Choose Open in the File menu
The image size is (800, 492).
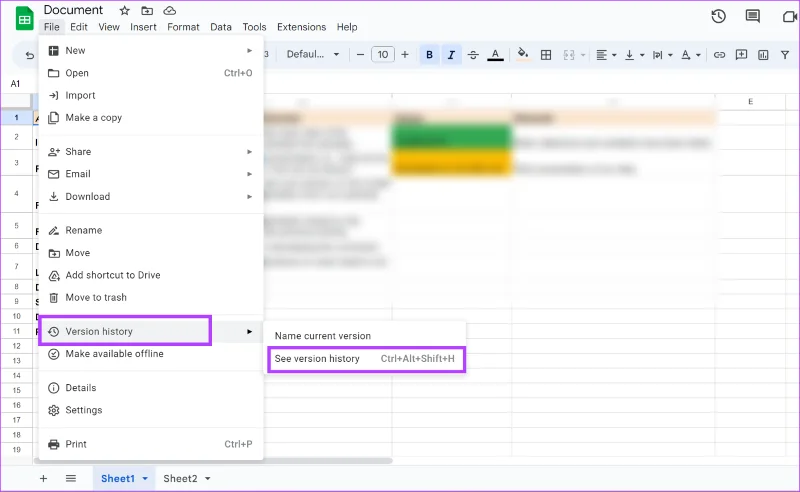[x=151, y=73]
